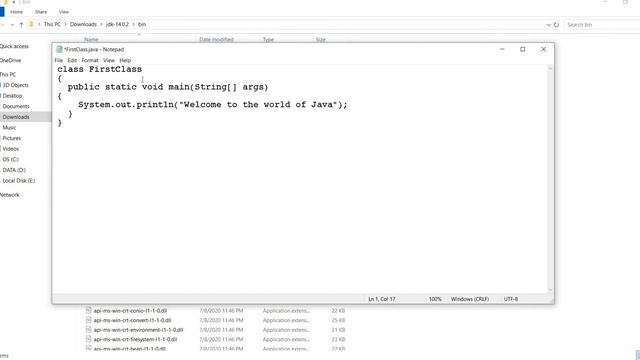Viewport: 640px width, 360px height.
Task: Click This PC in the address breadcrumb
Action: pos(52,24)
